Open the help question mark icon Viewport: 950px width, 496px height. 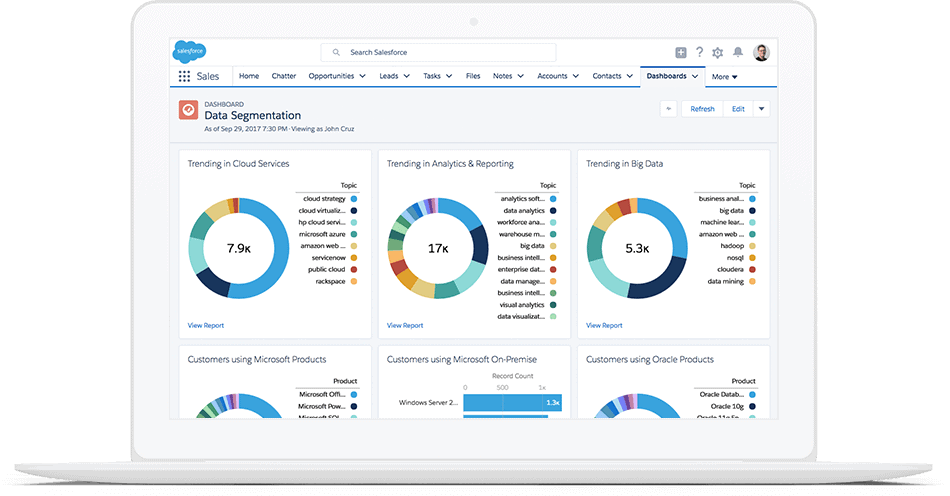click(699, 52)
